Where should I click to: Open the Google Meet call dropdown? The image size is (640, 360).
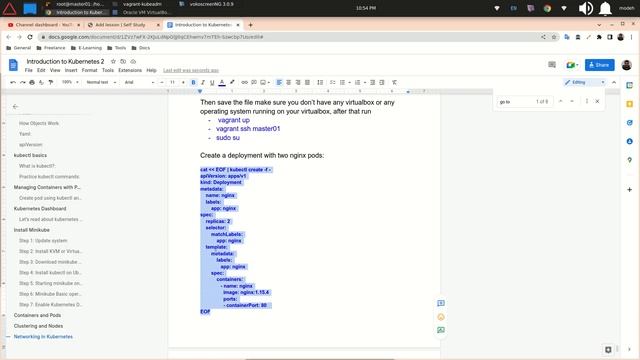572,65
